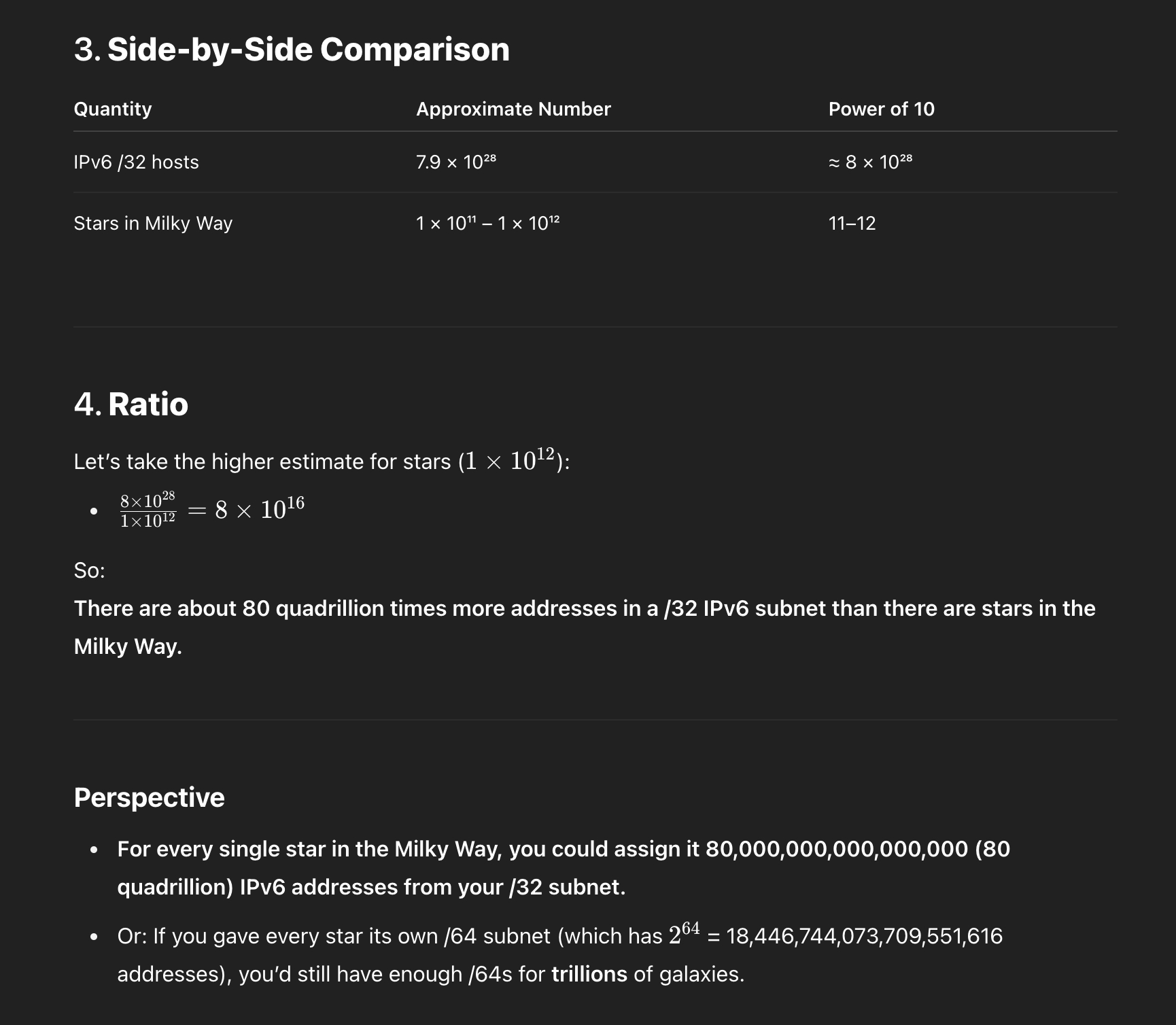Screen dimensions: 1176x1025
Task: Click the bold word trillions
Action: tap(589, 974)
